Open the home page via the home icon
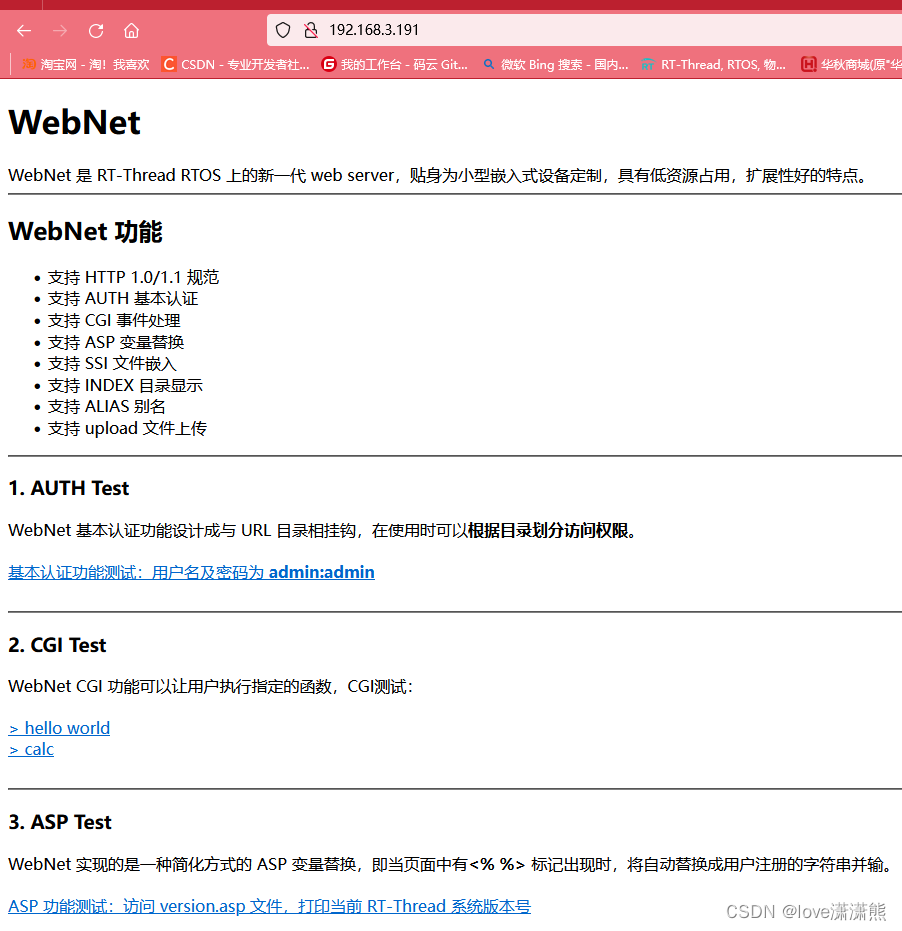Image resolution: width=902 pixels, height=931 pixels. click(x=131, y=30)
